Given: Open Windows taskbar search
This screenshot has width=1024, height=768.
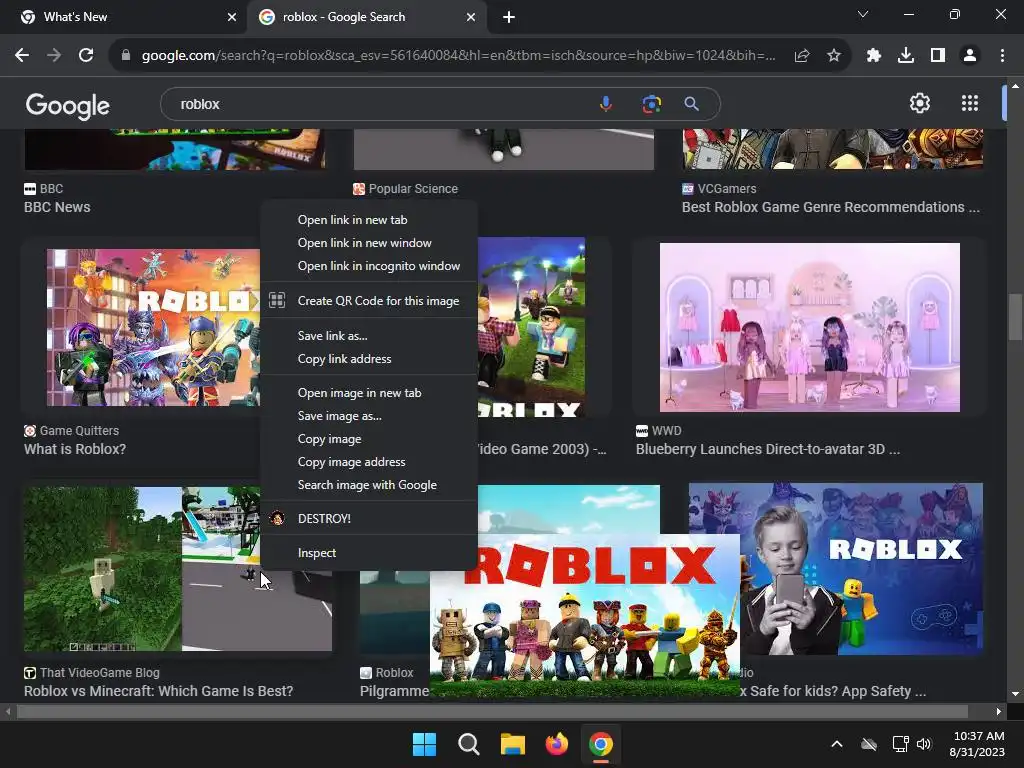Looking at the screenshot, I should pyautogui.click(x=468, y=744).
